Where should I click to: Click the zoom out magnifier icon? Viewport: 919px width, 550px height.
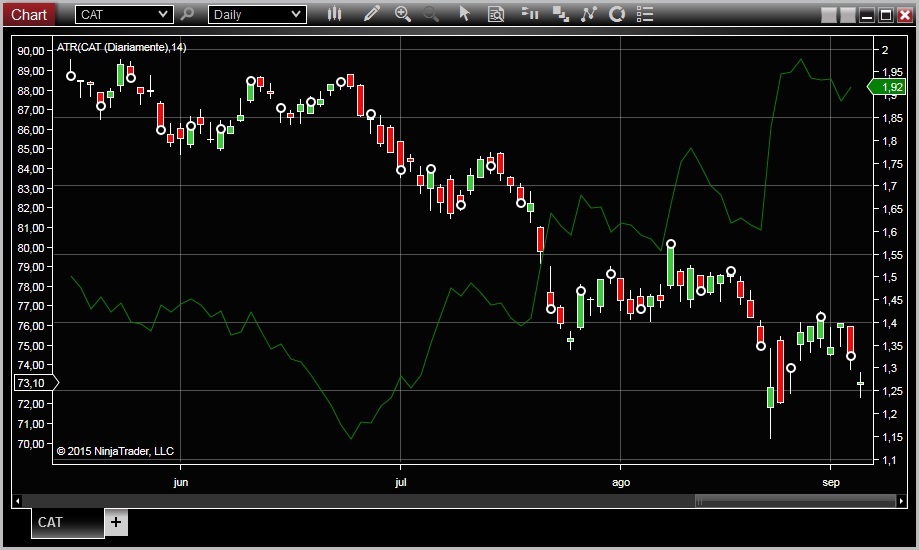pos(431,13)
